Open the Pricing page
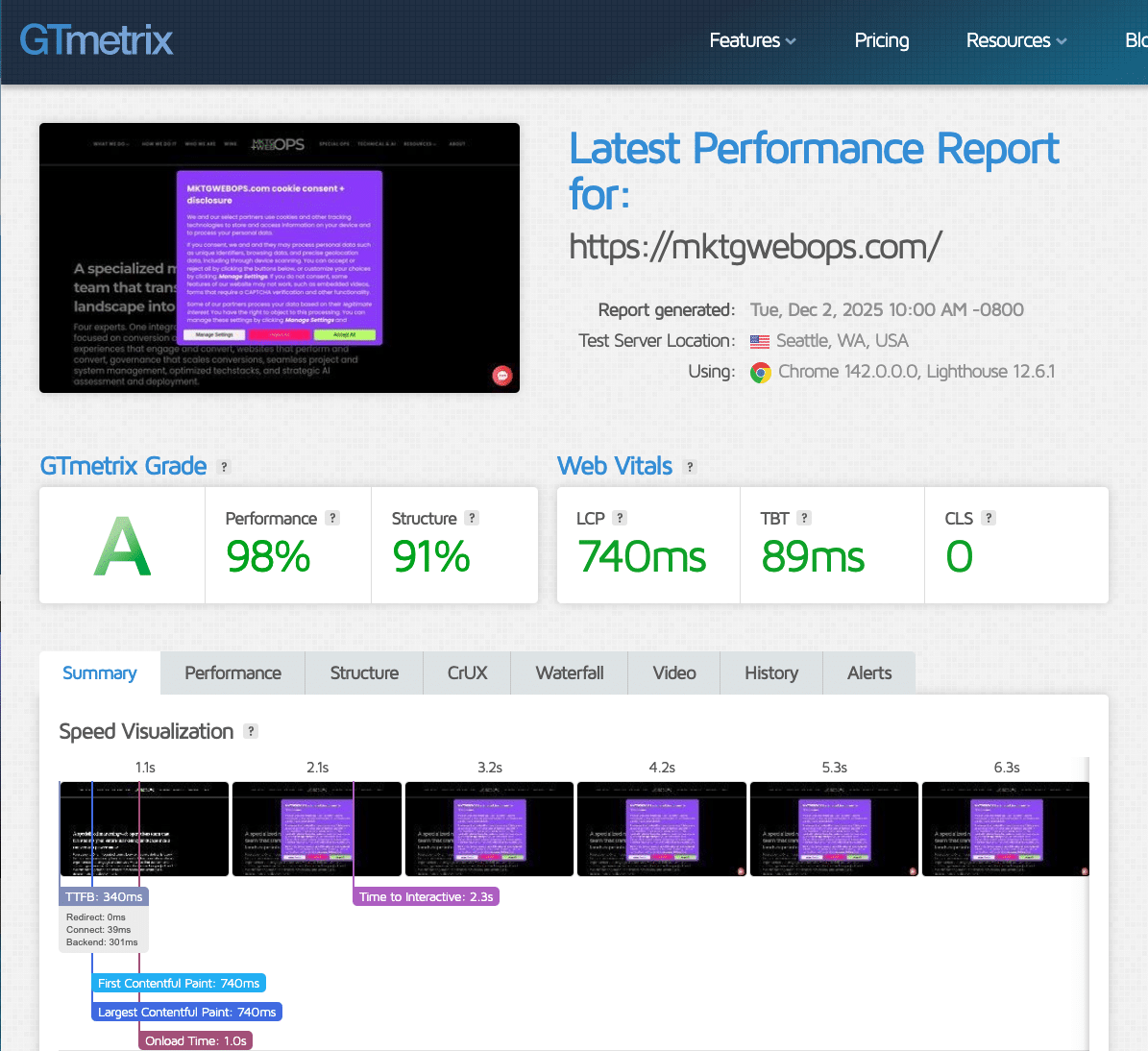 point(882,40)
